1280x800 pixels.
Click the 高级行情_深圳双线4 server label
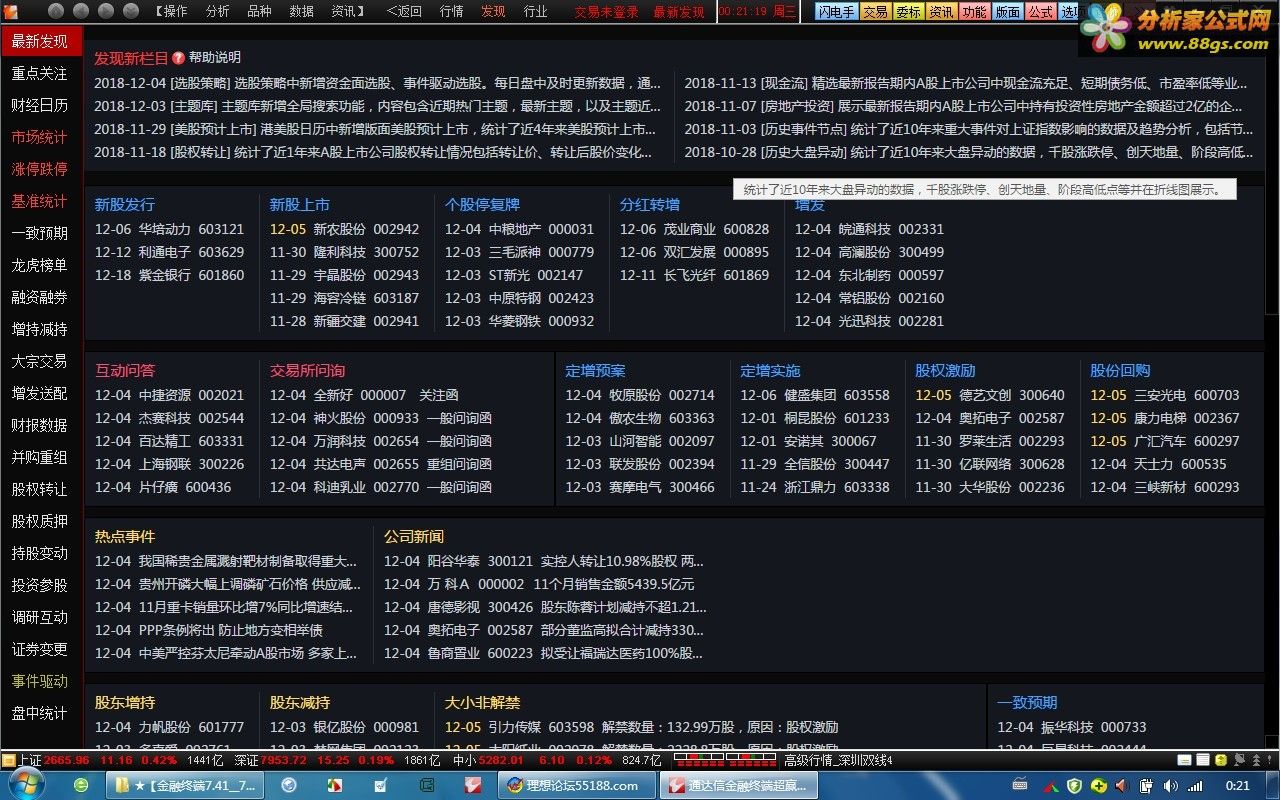838,760
